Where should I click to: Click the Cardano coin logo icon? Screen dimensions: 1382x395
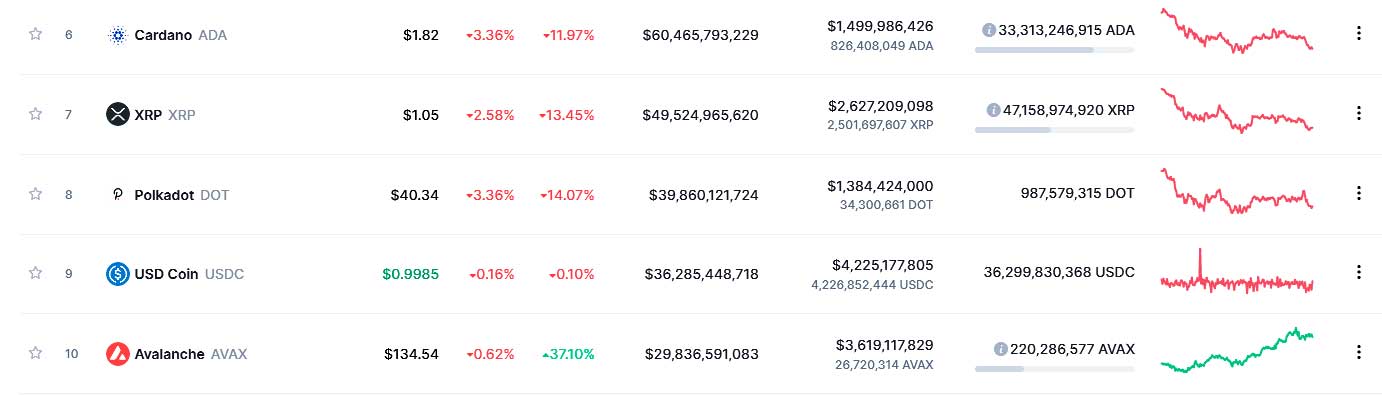[x=118, y=35]
